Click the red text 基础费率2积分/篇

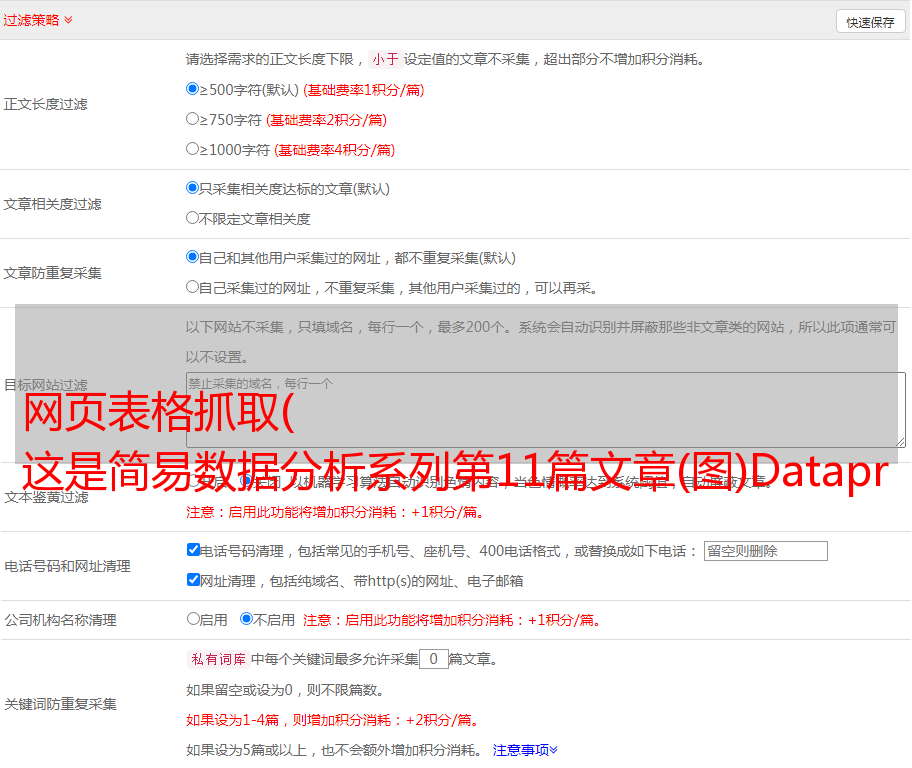pos(326,120)
